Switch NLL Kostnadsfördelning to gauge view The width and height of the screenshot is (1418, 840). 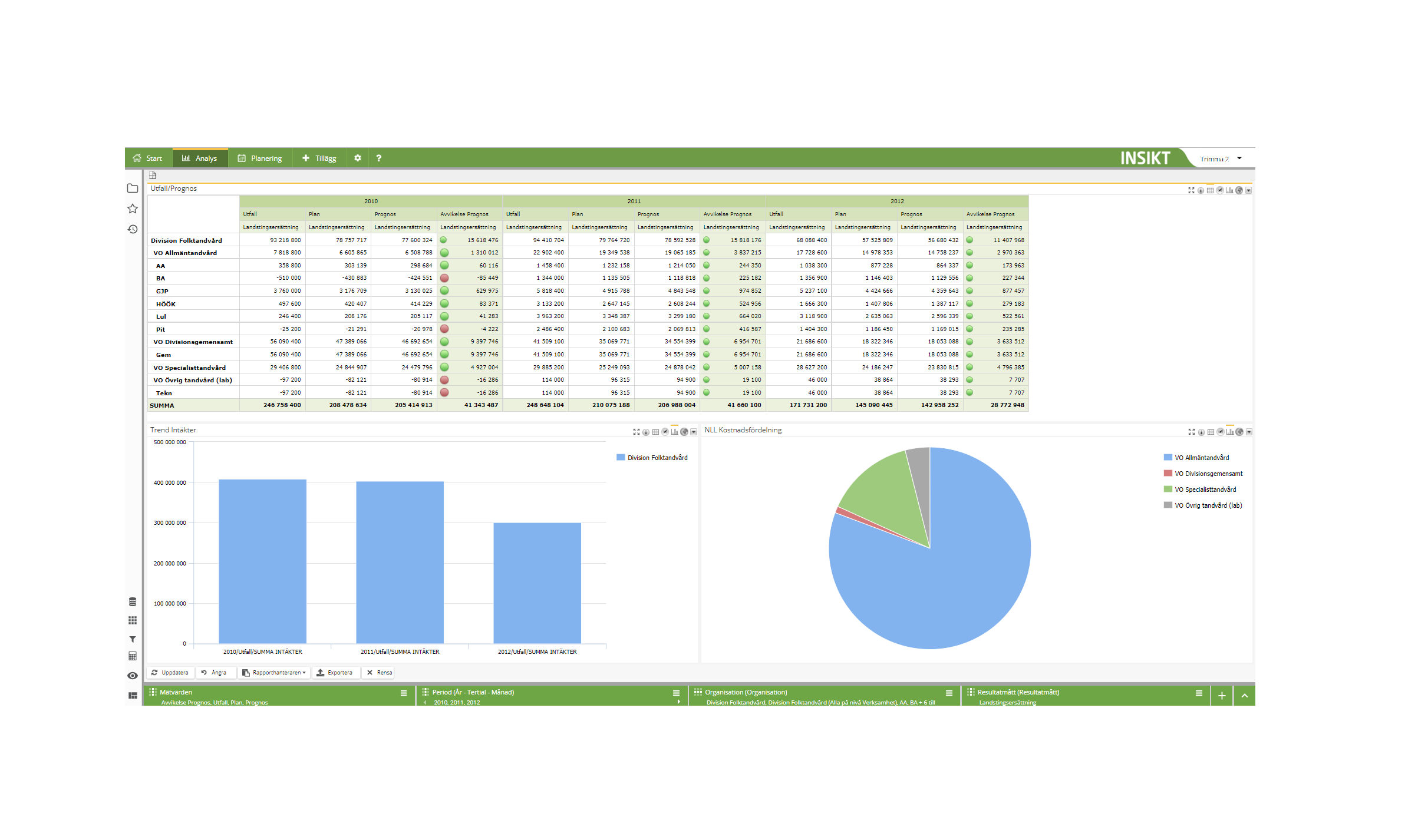[x=1221, y=432]
